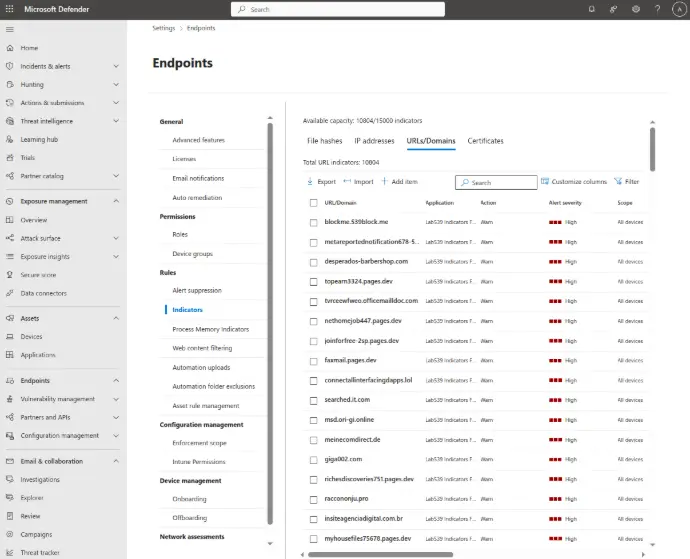Viewport: 690px width, 559px height.
Task: Open the Onboarding page
Action: coord(189,499)
